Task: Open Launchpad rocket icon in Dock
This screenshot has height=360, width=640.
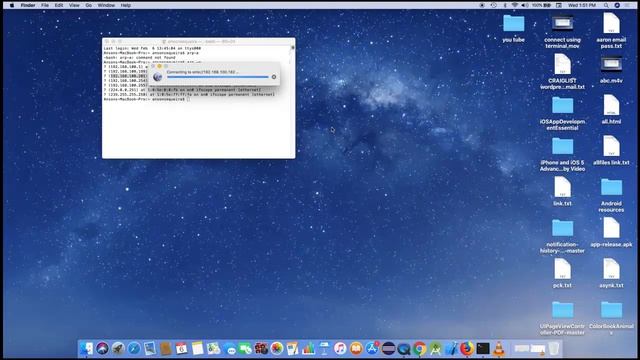Action: pos(118,349)
